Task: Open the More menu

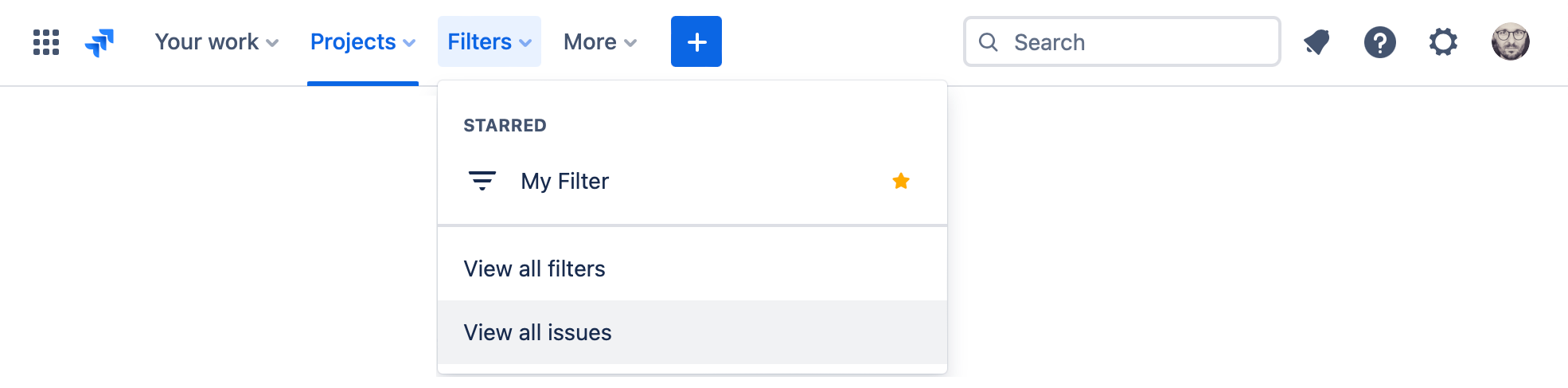Action: pos(599,42)
